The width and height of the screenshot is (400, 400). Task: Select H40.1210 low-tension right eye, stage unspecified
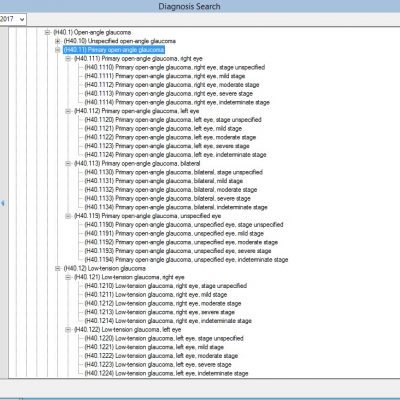[166, 286]
